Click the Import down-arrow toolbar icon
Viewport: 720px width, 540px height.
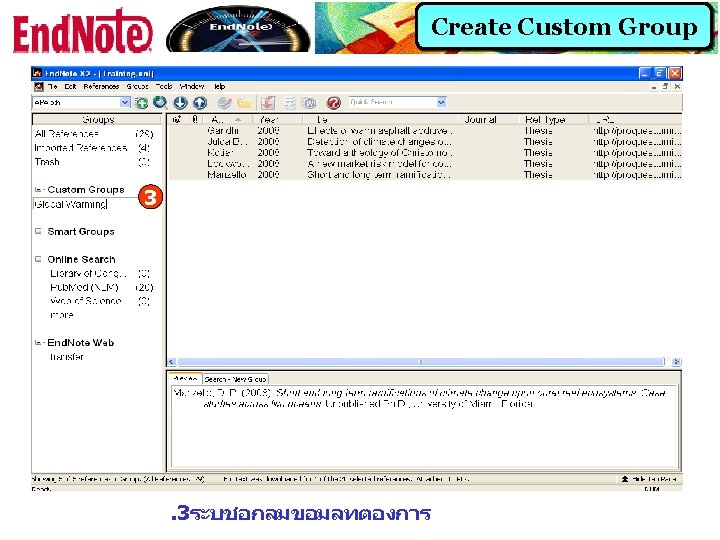coord(180,103)
